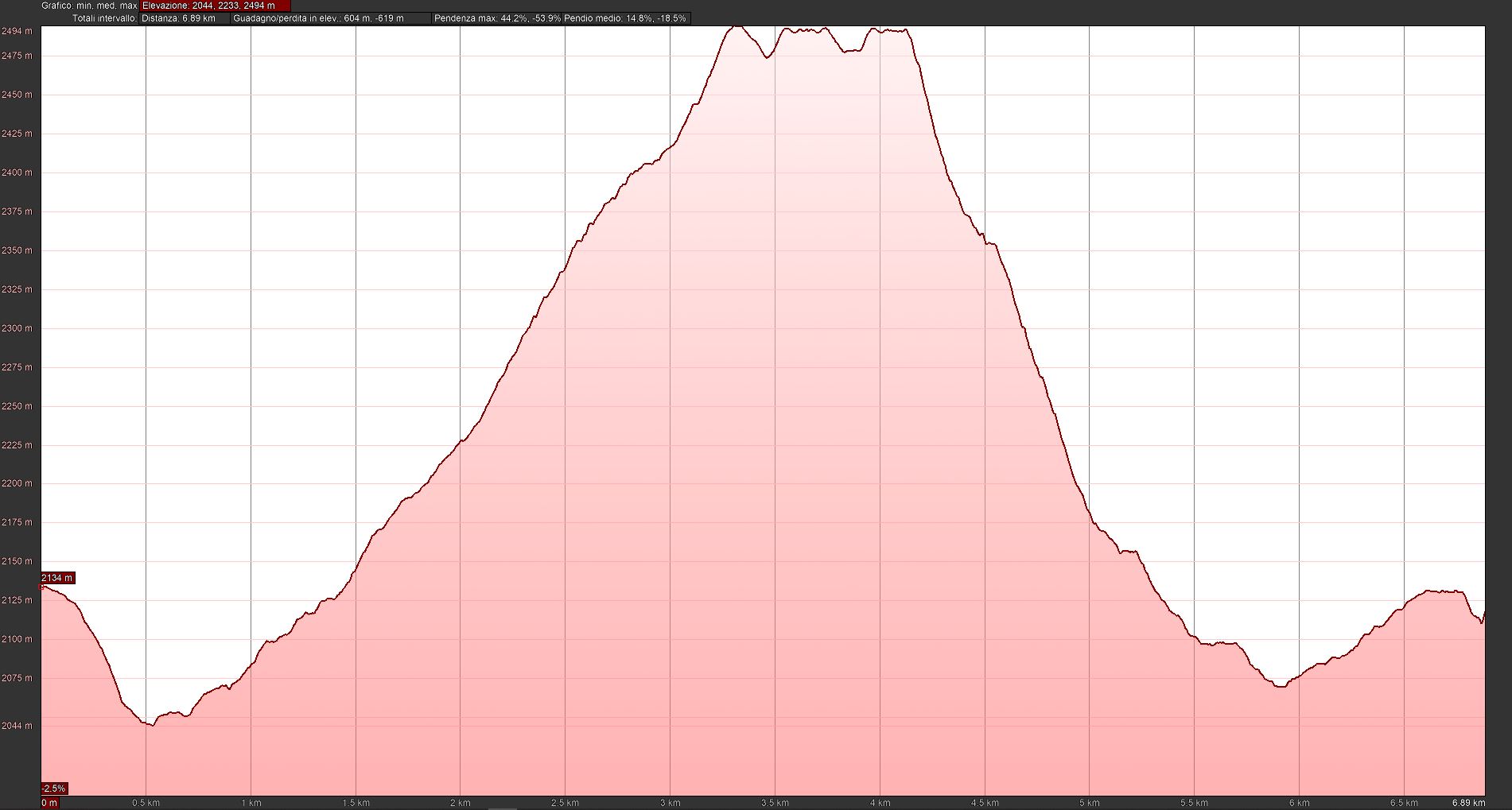Click the 2494 m maximum elevation label
The width and height of the screenshot is (1512, 810).
(17, 31)
